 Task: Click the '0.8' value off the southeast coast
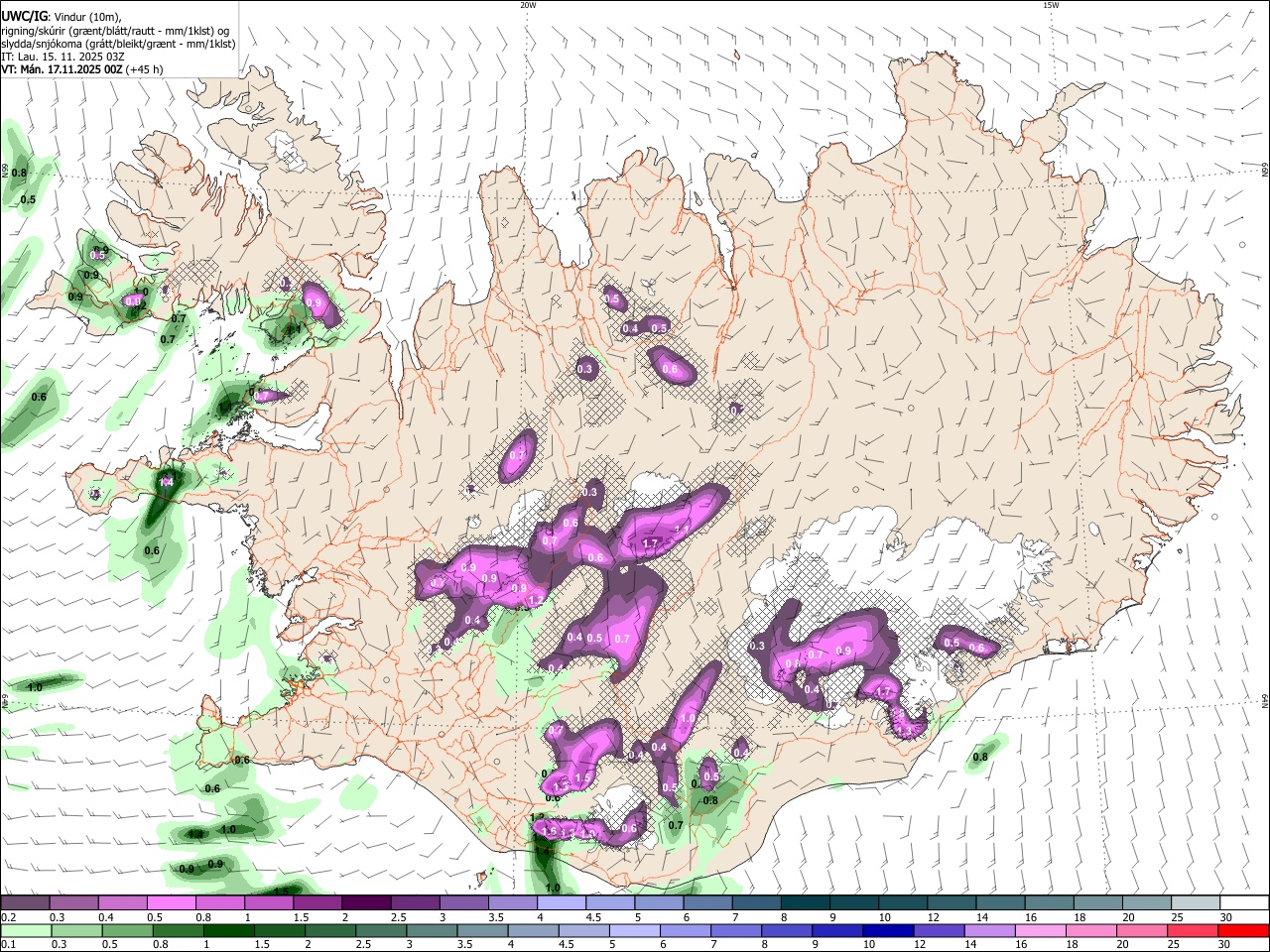980,758
